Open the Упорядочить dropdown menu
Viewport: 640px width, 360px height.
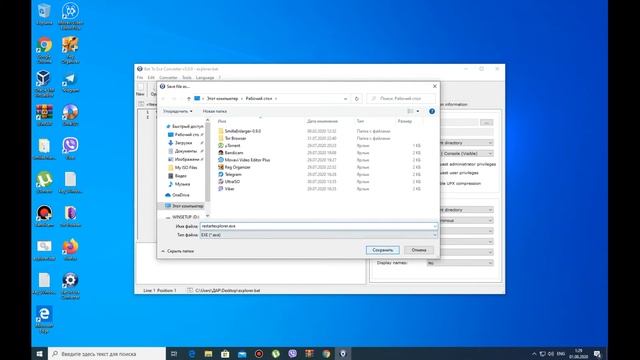click(178, 111)
